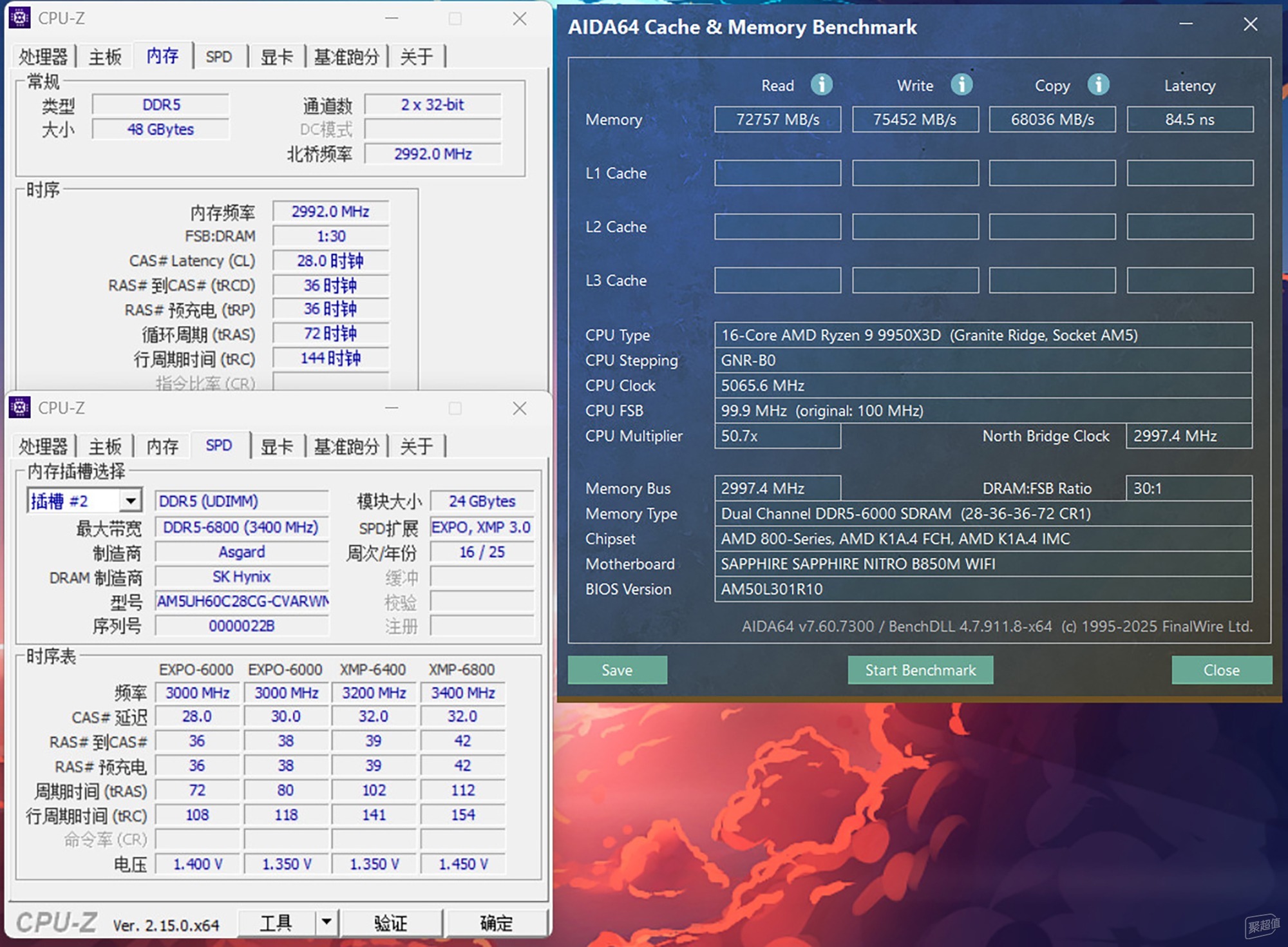Click the Memory Copy value 68036 MB/s
This screenshot has height=947, width=1288.
pyautogui.click(x=1052, y=119)
